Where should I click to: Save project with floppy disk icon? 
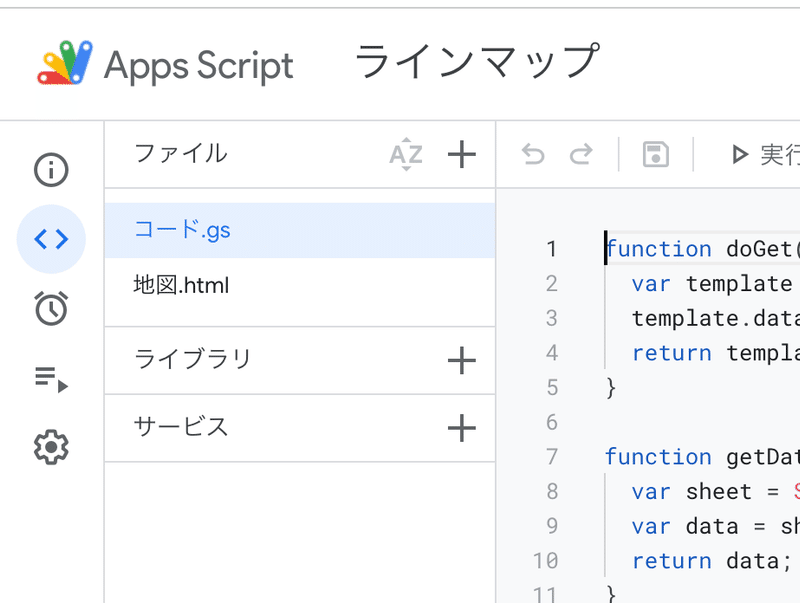tap(656, 155)
